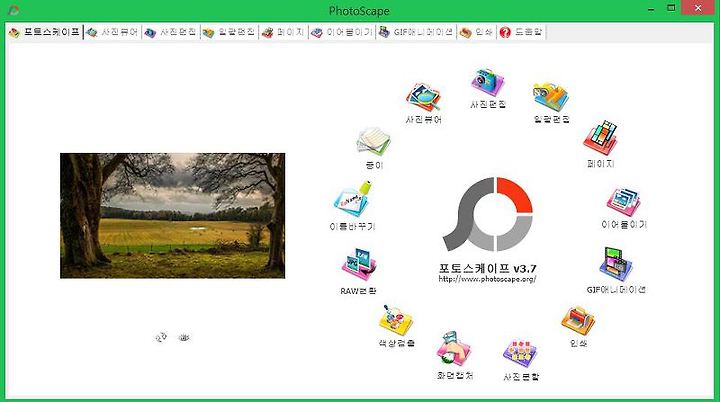Open the 종이 (Paper Print) icon
This screenshot has width=720, height=402.
coord(374,142)
